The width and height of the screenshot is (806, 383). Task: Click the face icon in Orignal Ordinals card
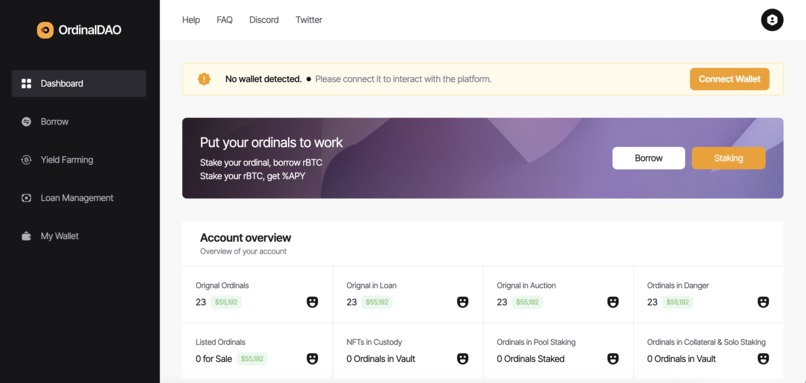point(312,302)
